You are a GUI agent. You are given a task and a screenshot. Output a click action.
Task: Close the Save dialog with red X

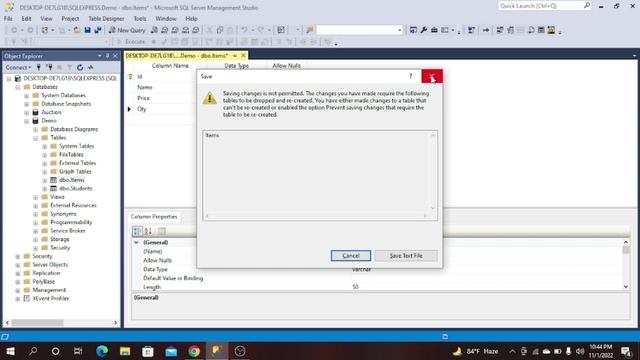click(432, 76)
